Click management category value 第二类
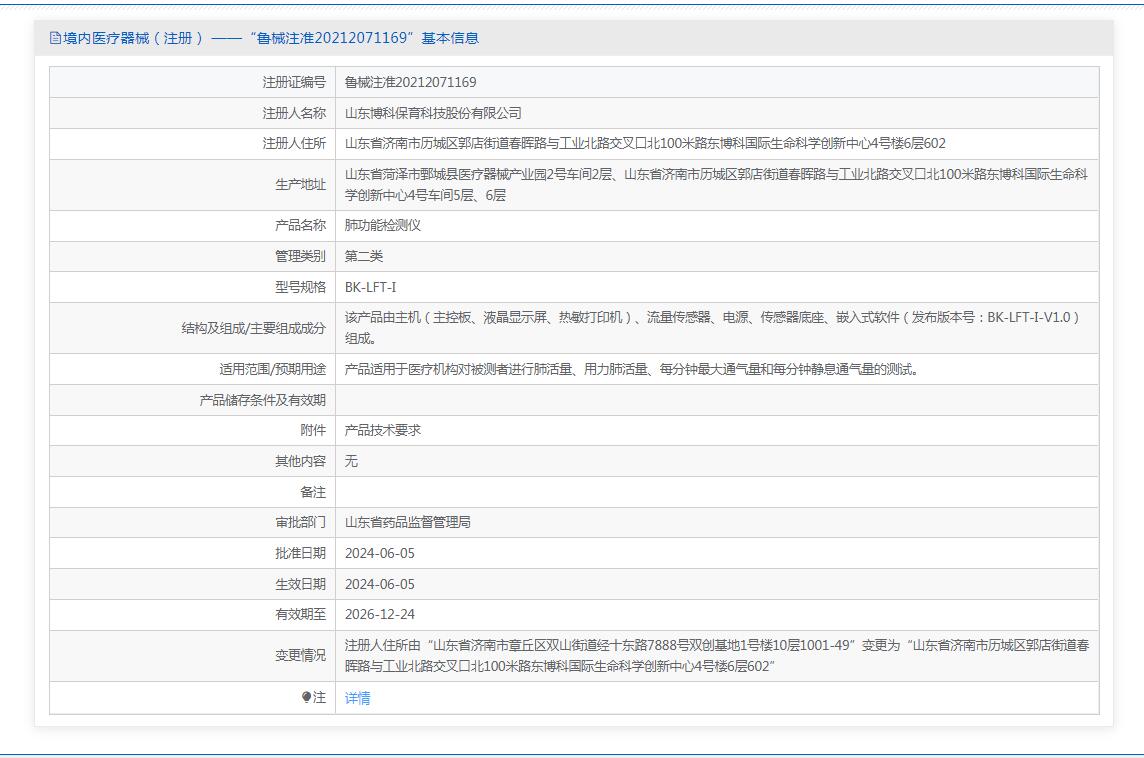 click(364, 256)
